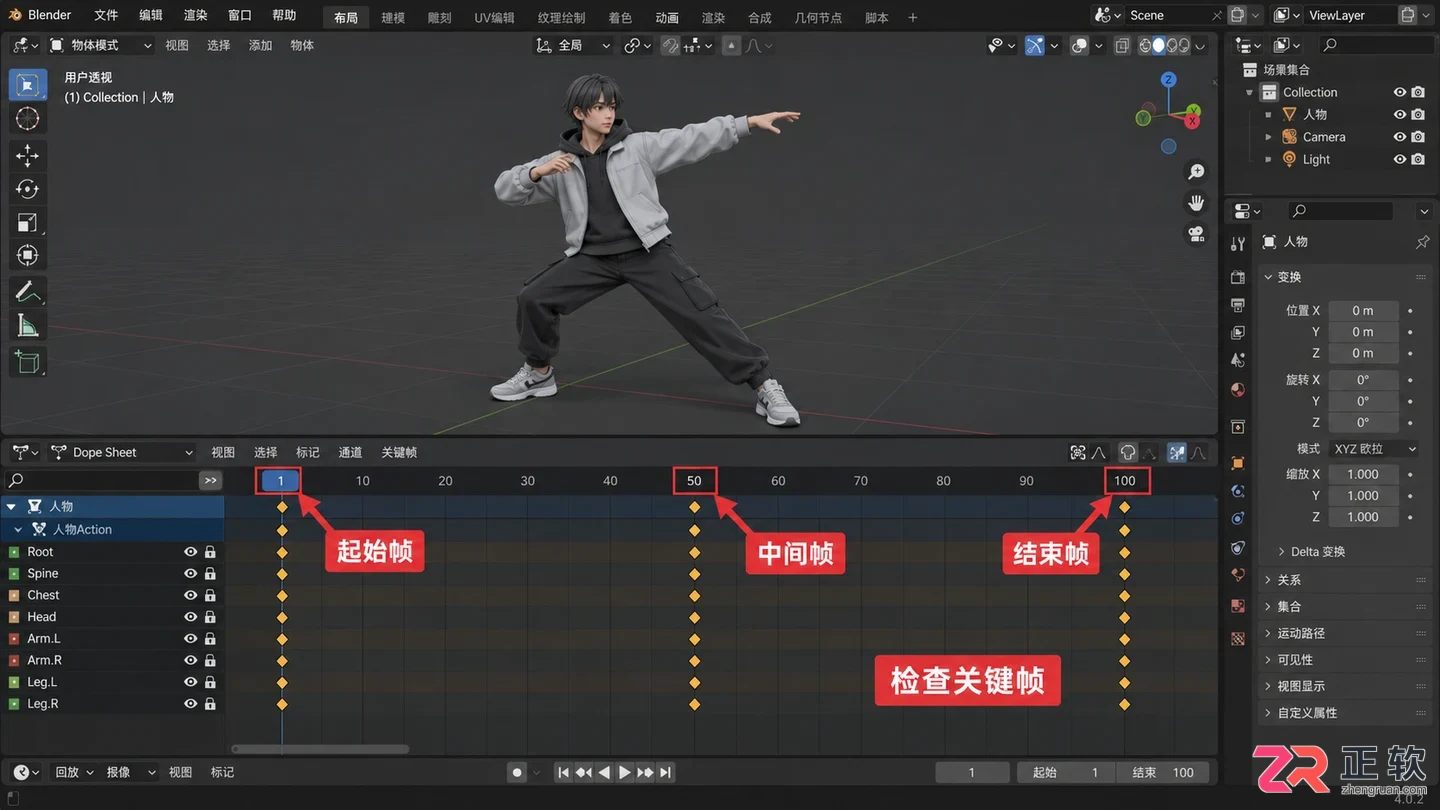Play the animation forward
The width and height of the screenshot is (1440, 810).
click(x=625, y=772)
